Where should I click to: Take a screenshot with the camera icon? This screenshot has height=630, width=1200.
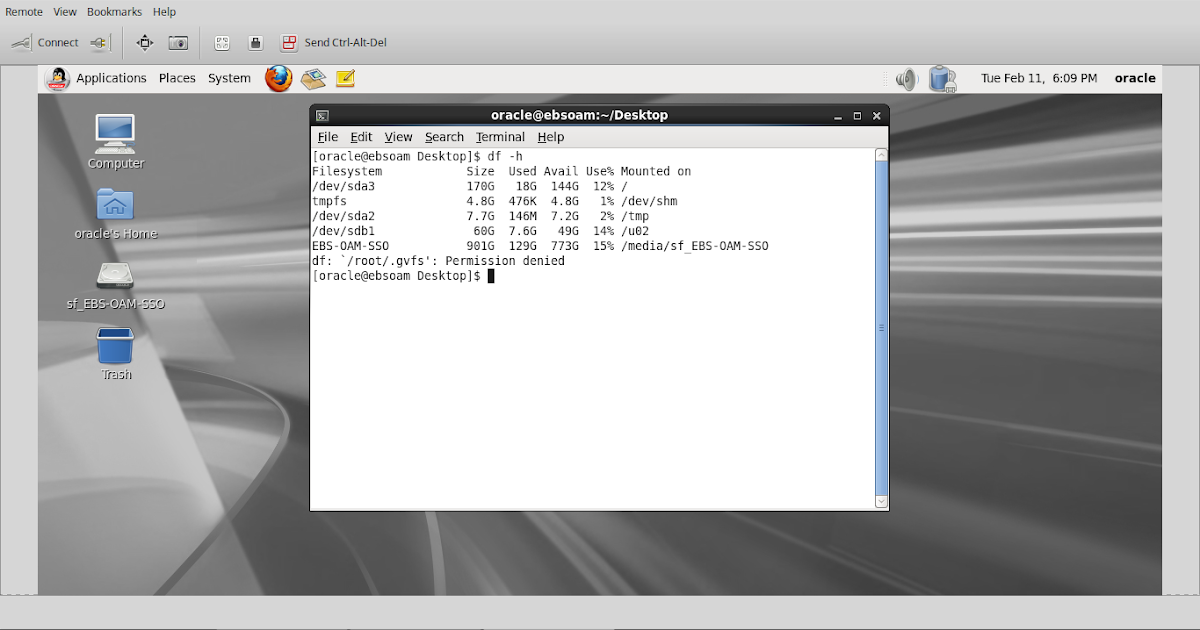click(x=178, y=43)
